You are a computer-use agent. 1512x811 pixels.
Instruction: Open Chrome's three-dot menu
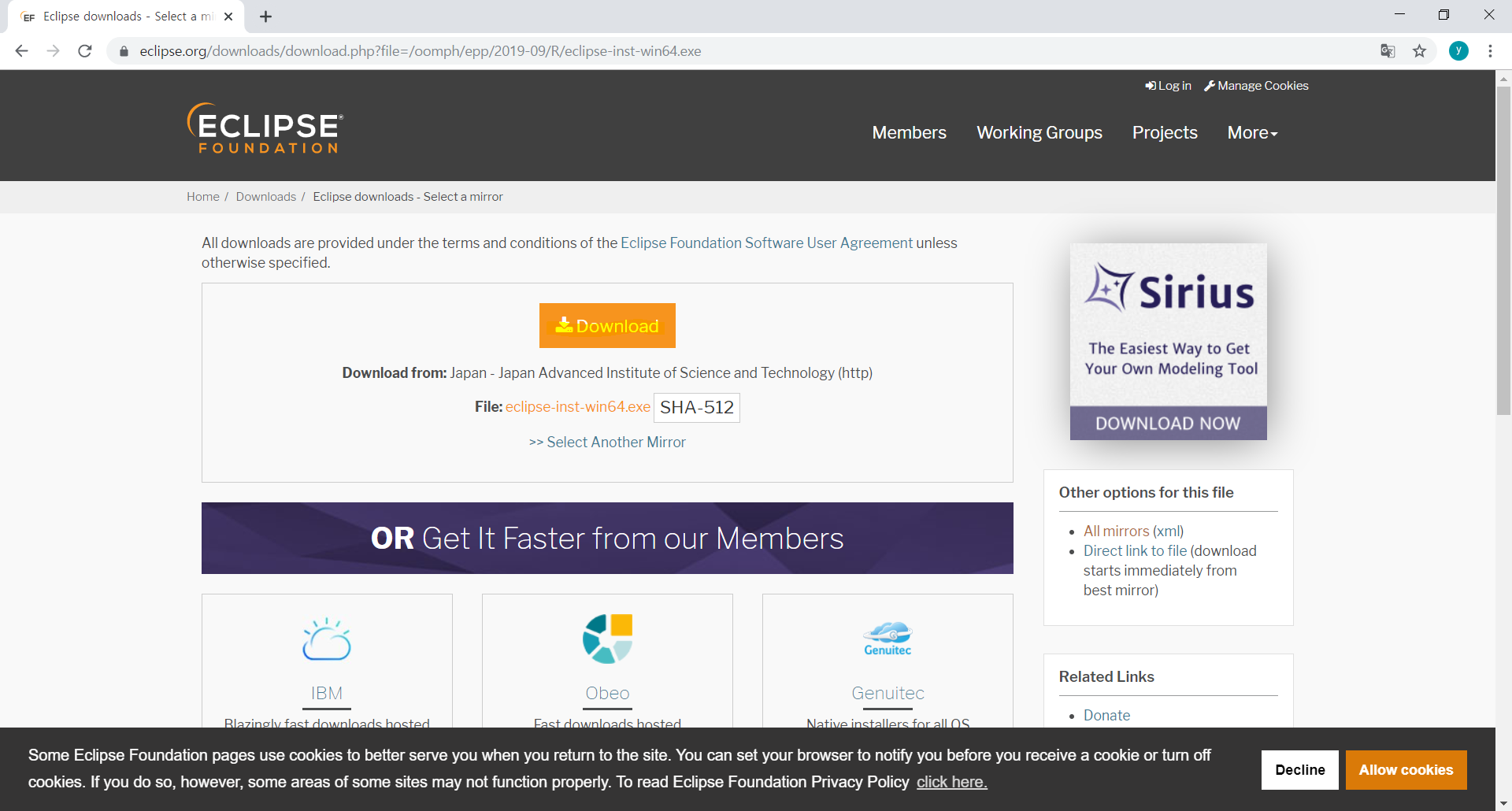pyautogui.click(x=1490, y=51)
